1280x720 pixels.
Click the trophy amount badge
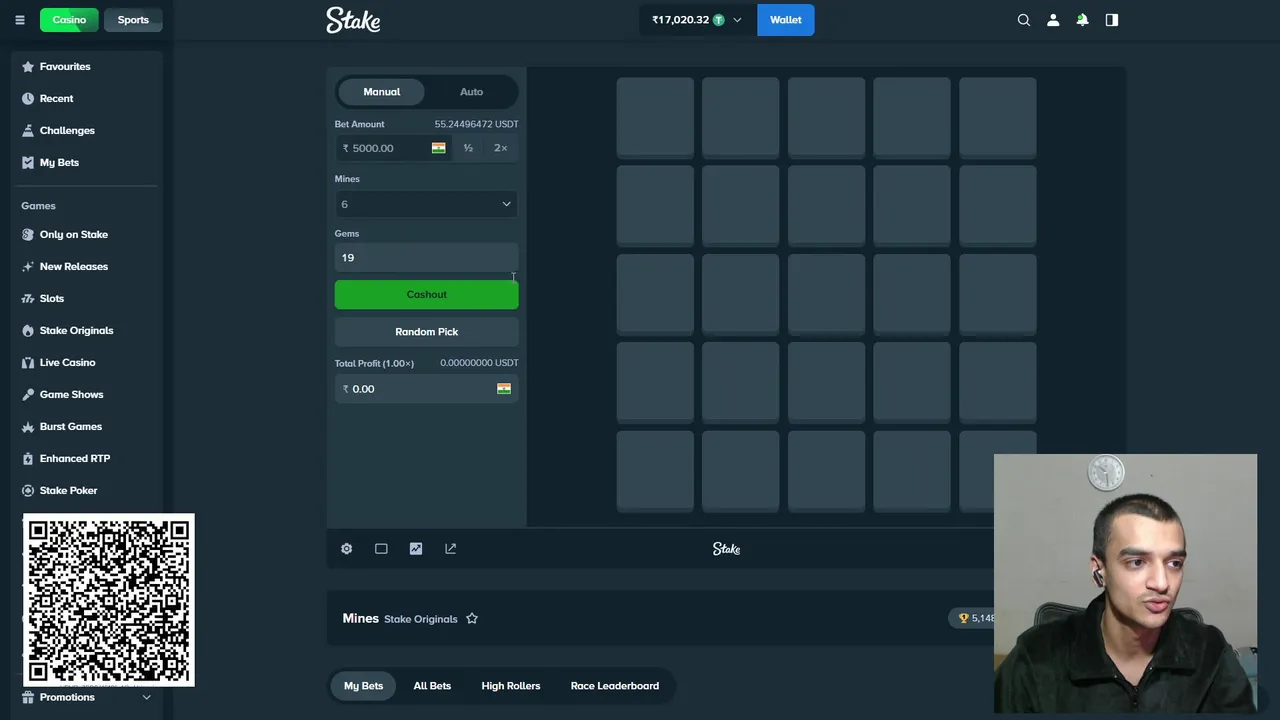[972, 618]
